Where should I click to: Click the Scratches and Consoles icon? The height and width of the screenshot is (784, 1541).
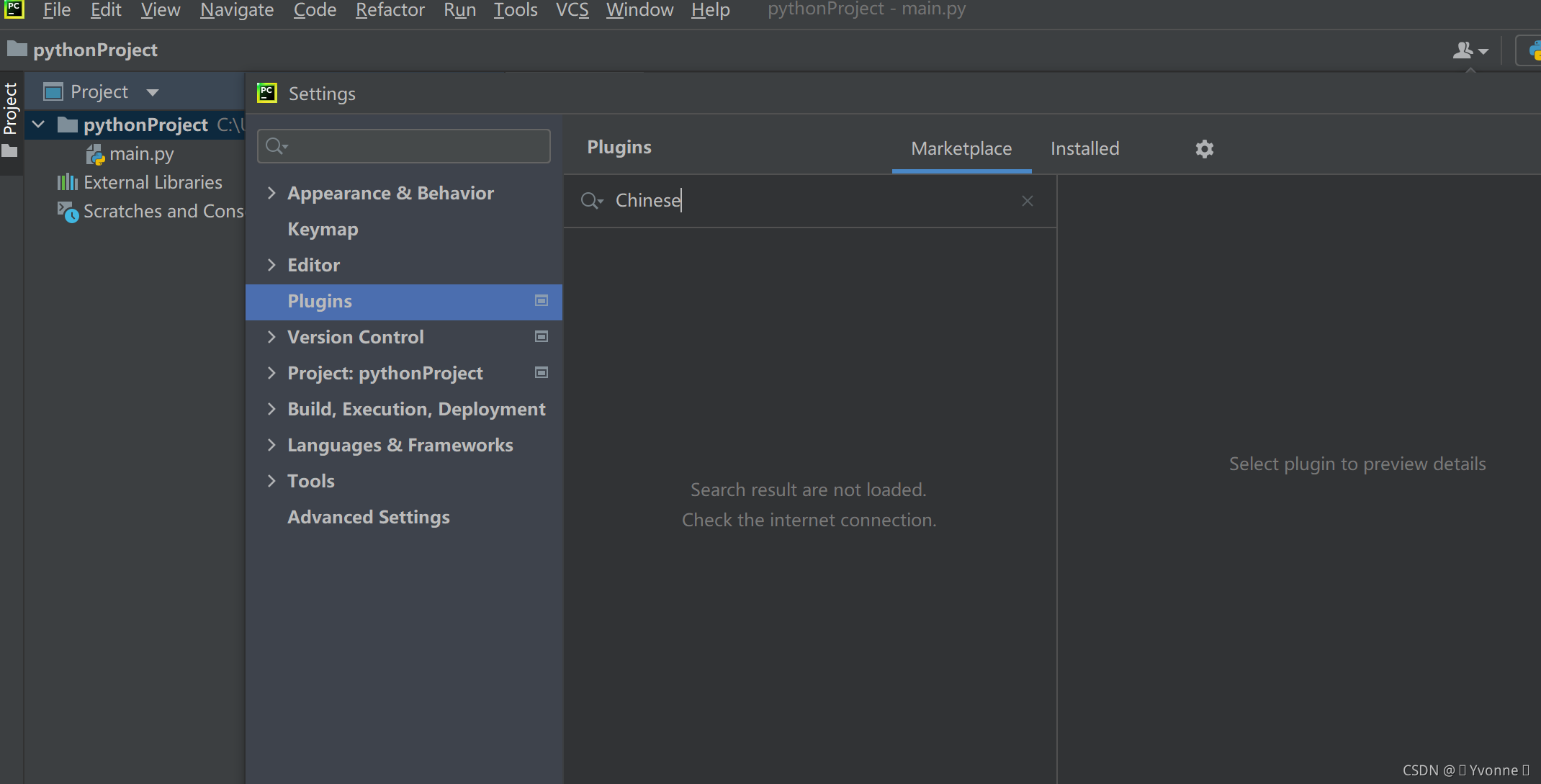pos(68,212)
